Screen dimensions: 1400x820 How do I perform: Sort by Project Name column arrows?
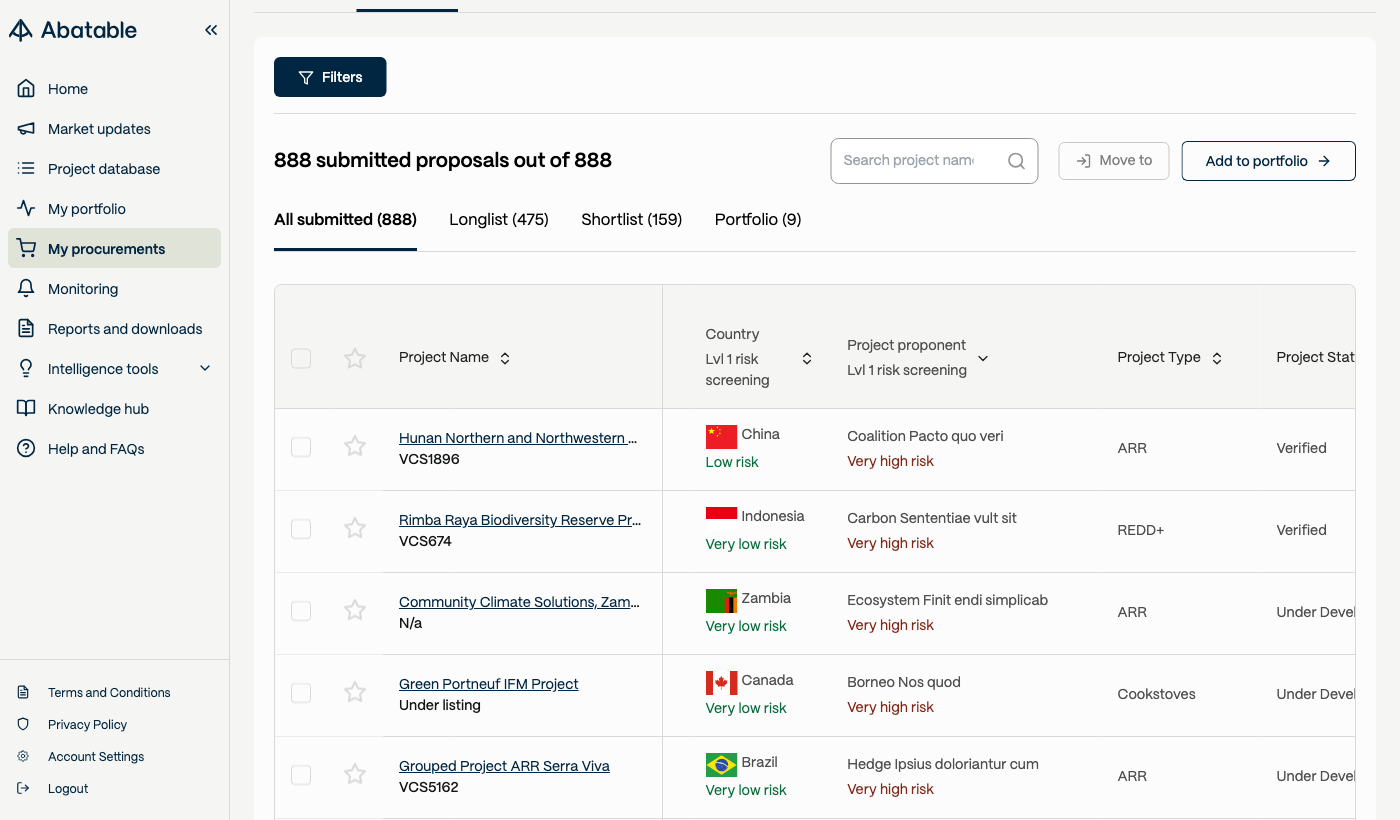click(505, 358)
